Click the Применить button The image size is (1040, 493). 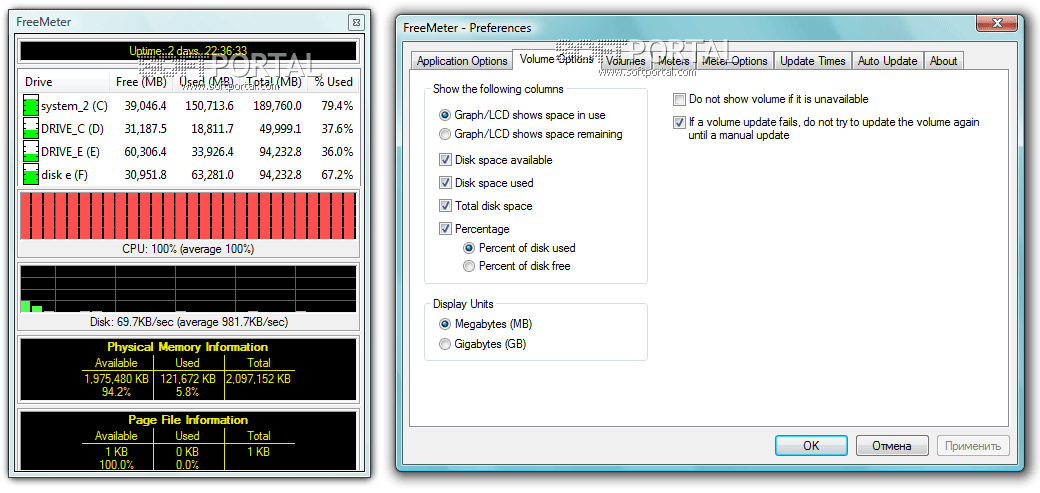coord(973,446)
